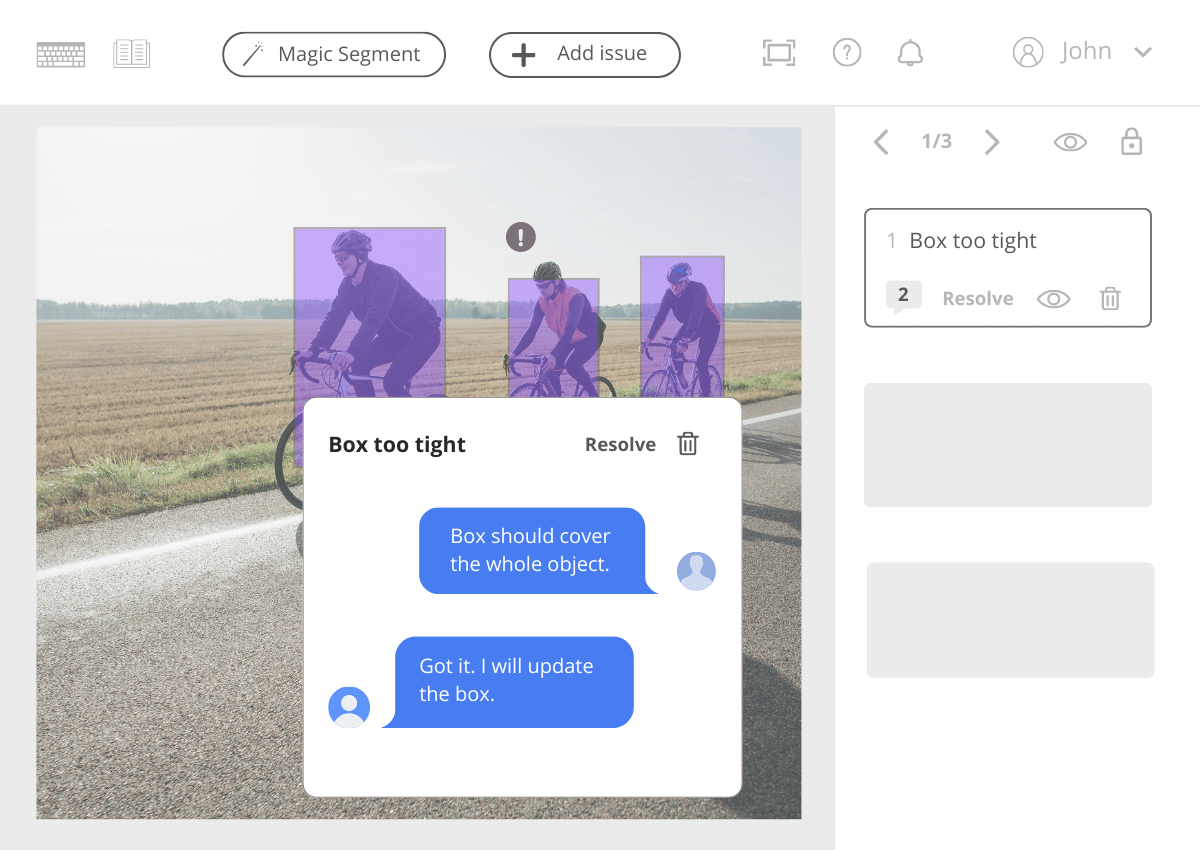Image resolution: width=1200 pixels, height=850 pixels.
Task: Open the documentation book icon
Action: pyautogui.click(x=131, y=52)
